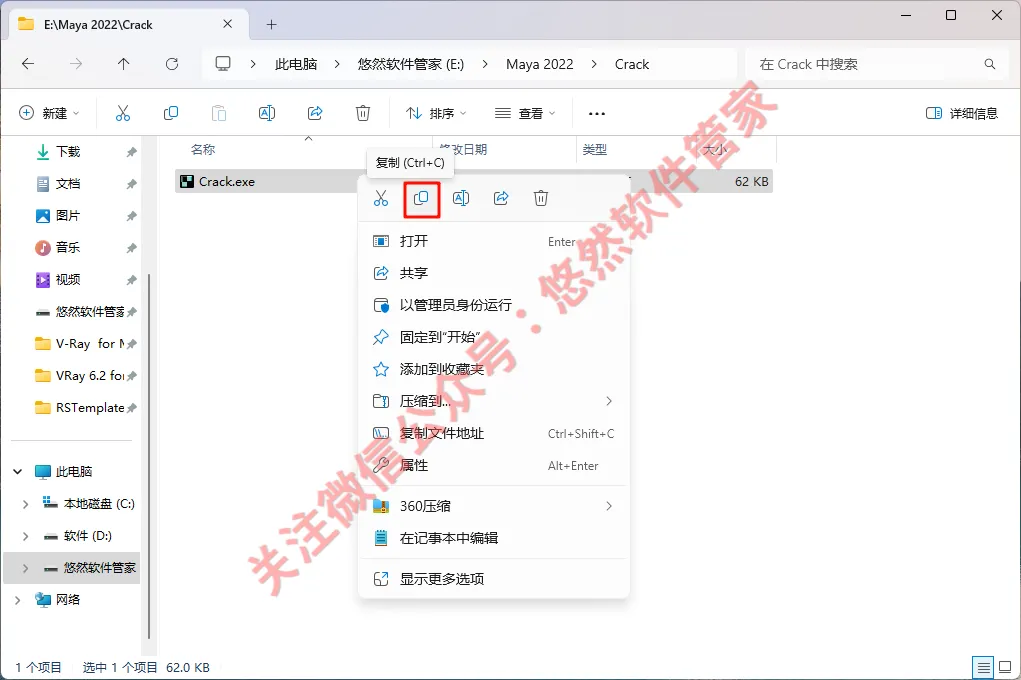Click the Copy icon in the context menu
Viewport: 1021px width, 680px height.
[421, 198]
